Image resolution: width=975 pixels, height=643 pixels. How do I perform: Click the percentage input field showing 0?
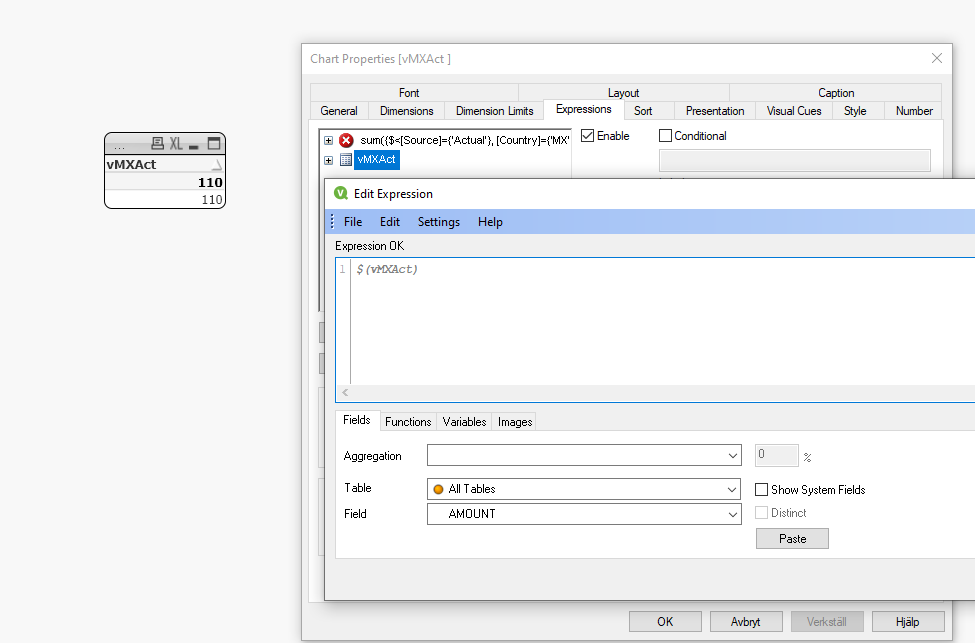point(776,455)
